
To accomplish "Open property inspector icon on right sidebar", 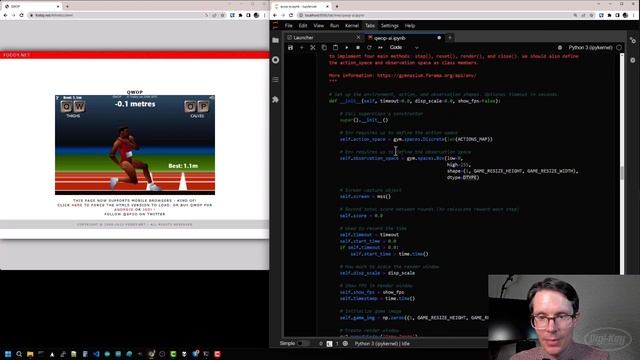I will (x=633, y=40).
